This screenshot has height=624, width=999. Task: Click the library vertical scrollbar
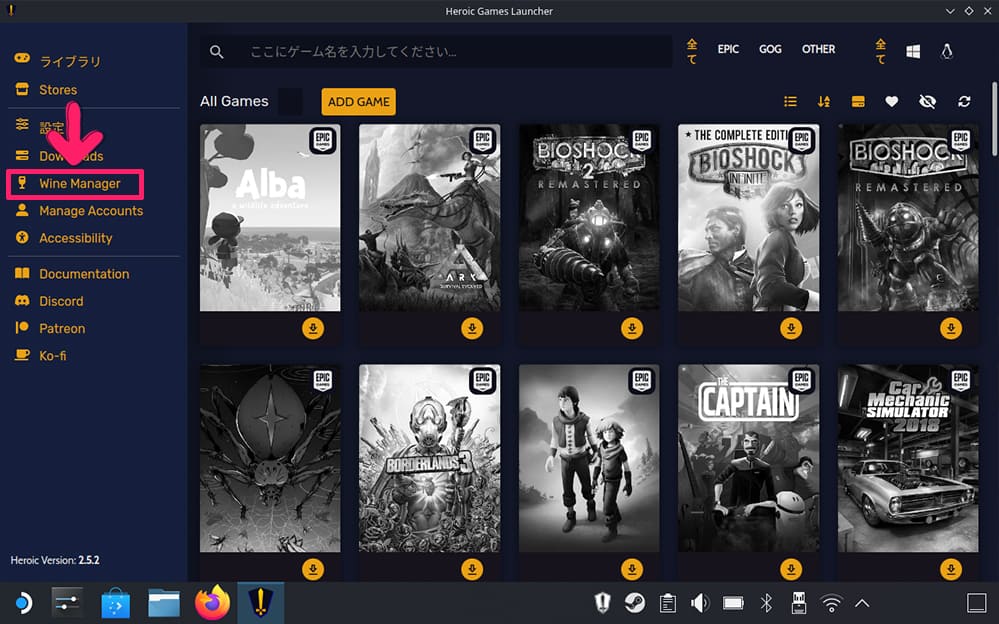click(994, 119)
